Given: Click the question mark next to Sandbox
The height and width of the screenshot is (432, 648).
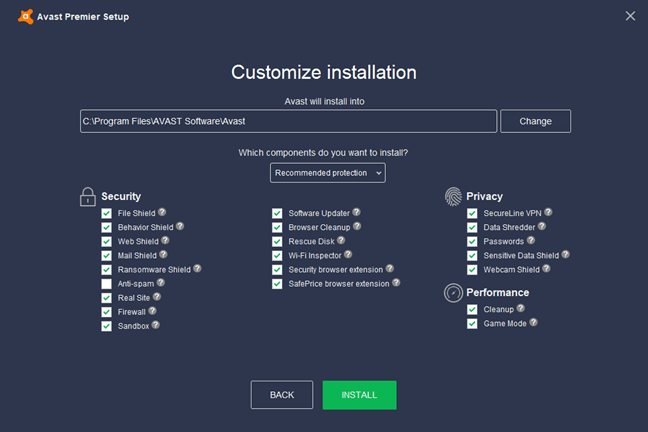Looking at the screenshot, I should tap(157, 324).
